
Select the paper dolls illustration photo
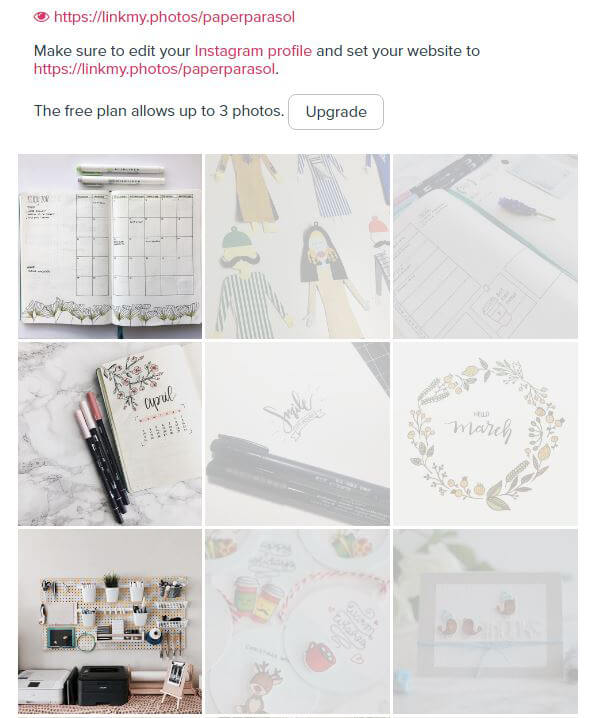coord(298,246)
